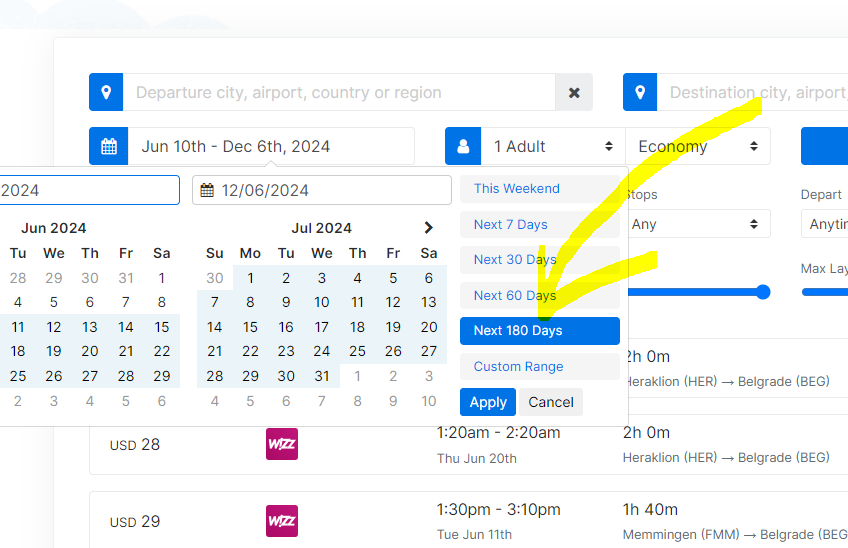Click the Apply button
Viewport: 848px width, 548px height.
point(488,402)
